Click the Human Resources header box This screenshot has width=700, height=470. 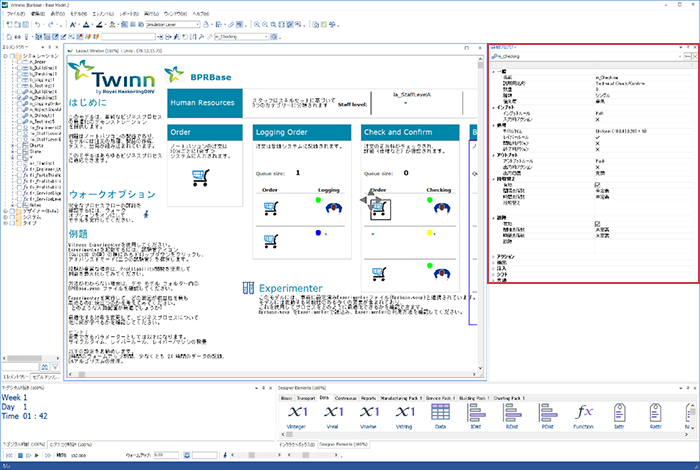pos(205,103)
